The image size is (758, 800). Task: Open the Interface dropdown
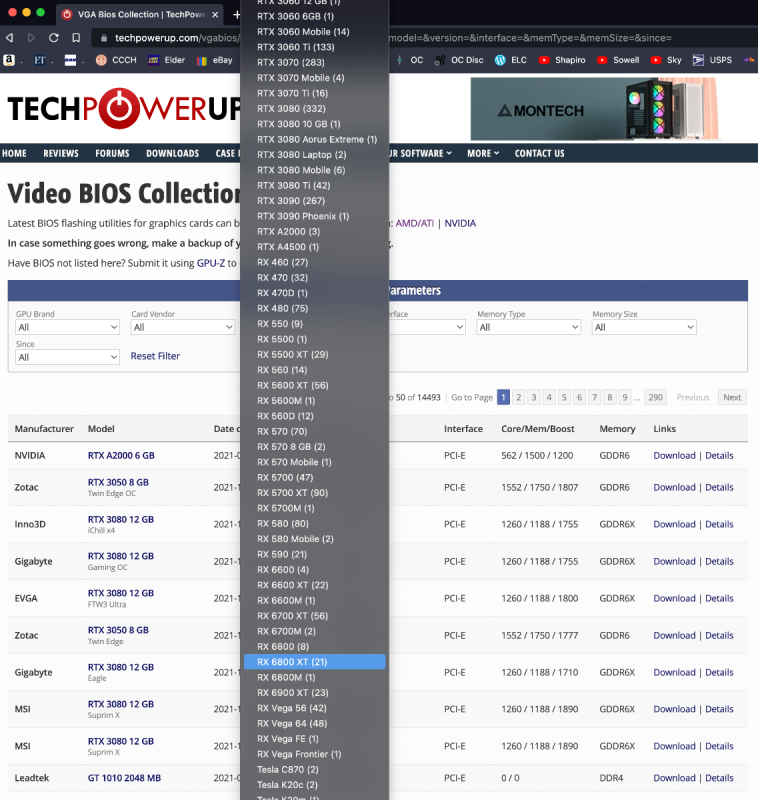click(x=427, y=327)
